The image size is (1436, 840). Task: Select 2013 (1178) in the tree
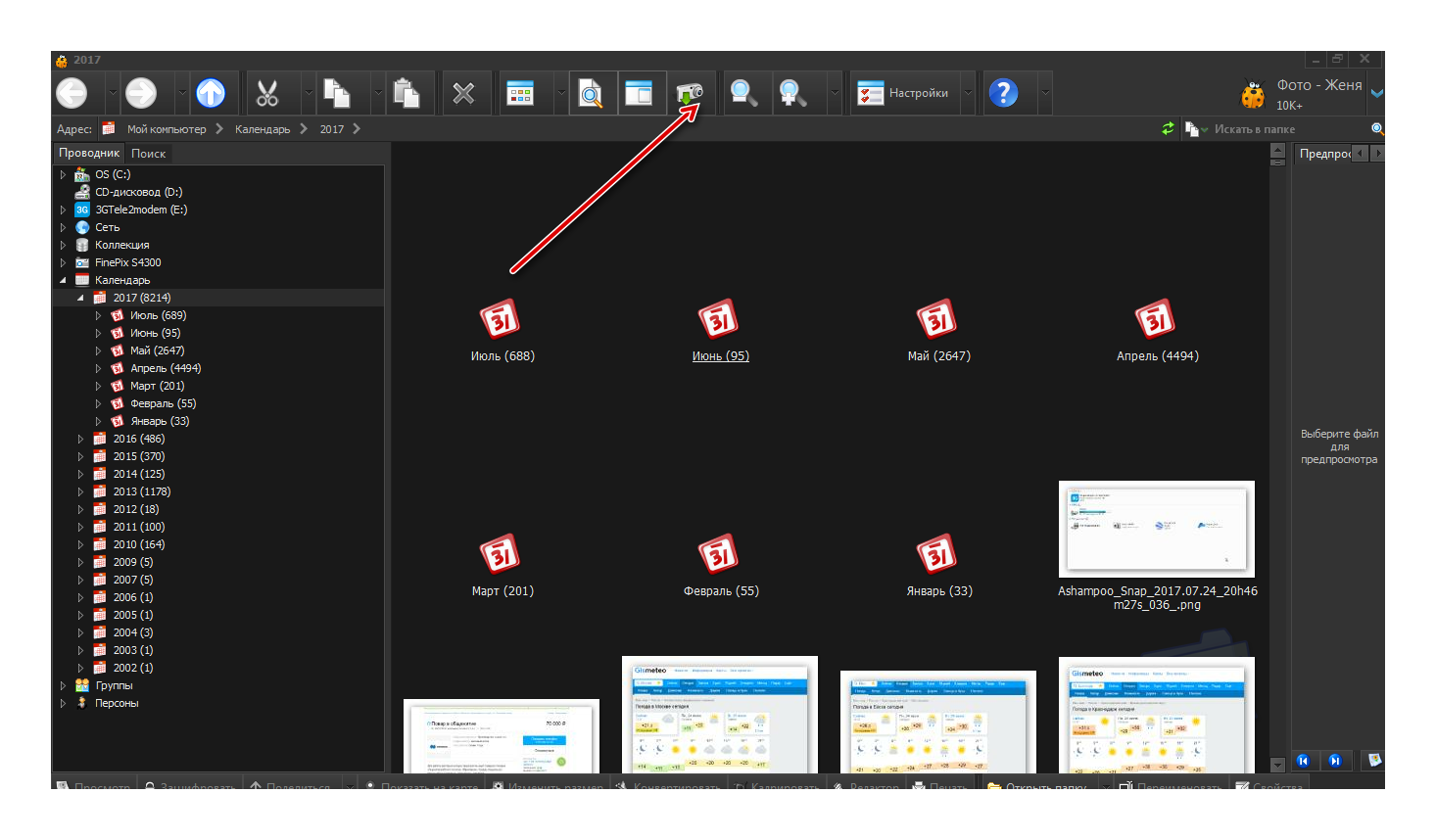click(x=141, y=491)
